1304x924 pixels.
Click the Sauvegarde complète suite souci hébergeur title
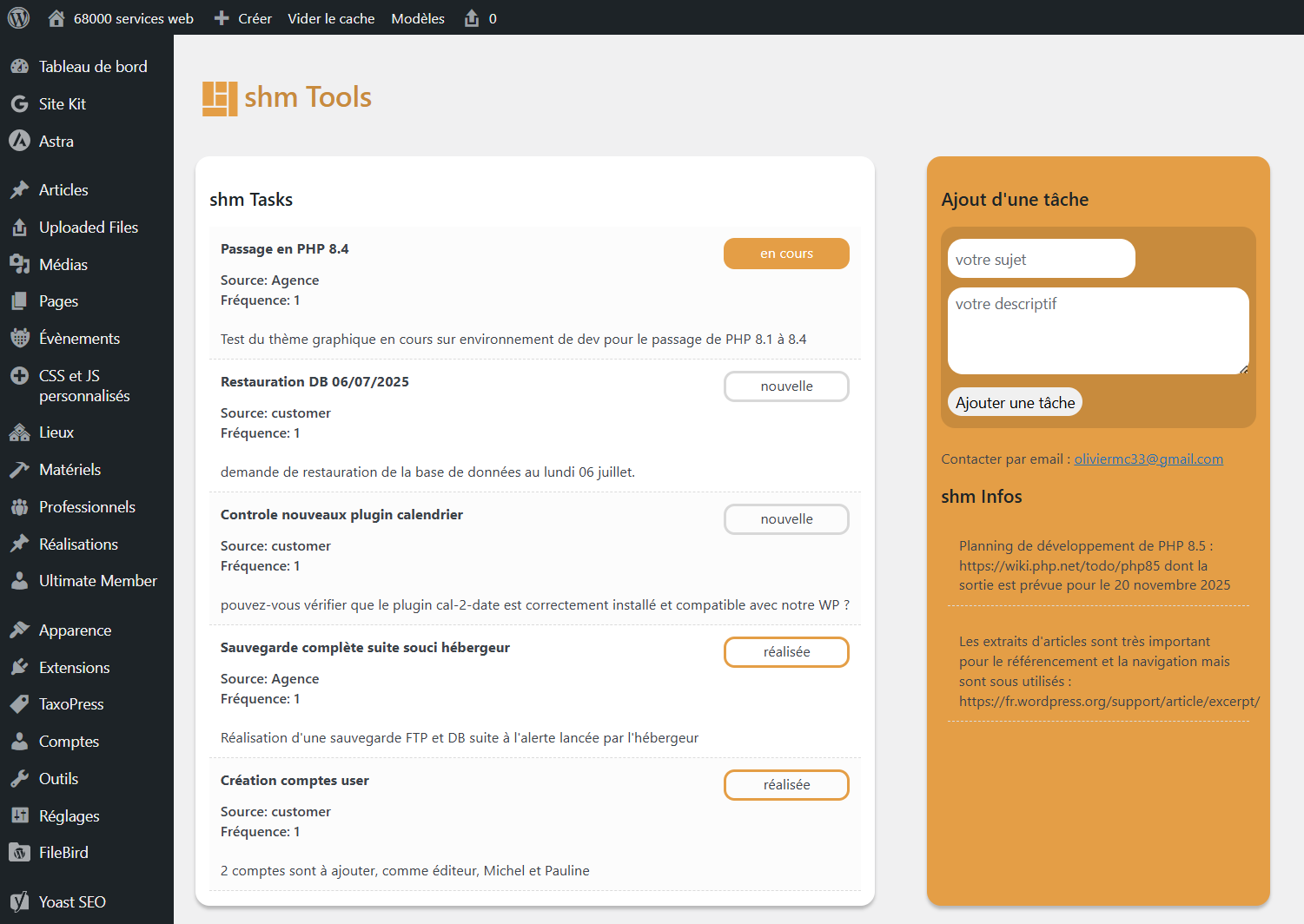pos(365,648)
